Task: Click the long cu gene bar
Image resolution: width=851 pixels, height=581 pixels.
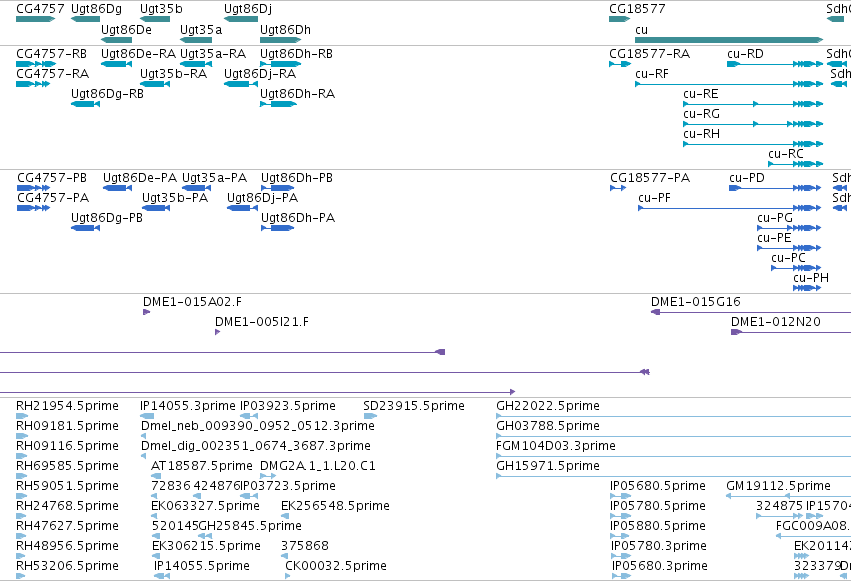Action: click(729, 40)
